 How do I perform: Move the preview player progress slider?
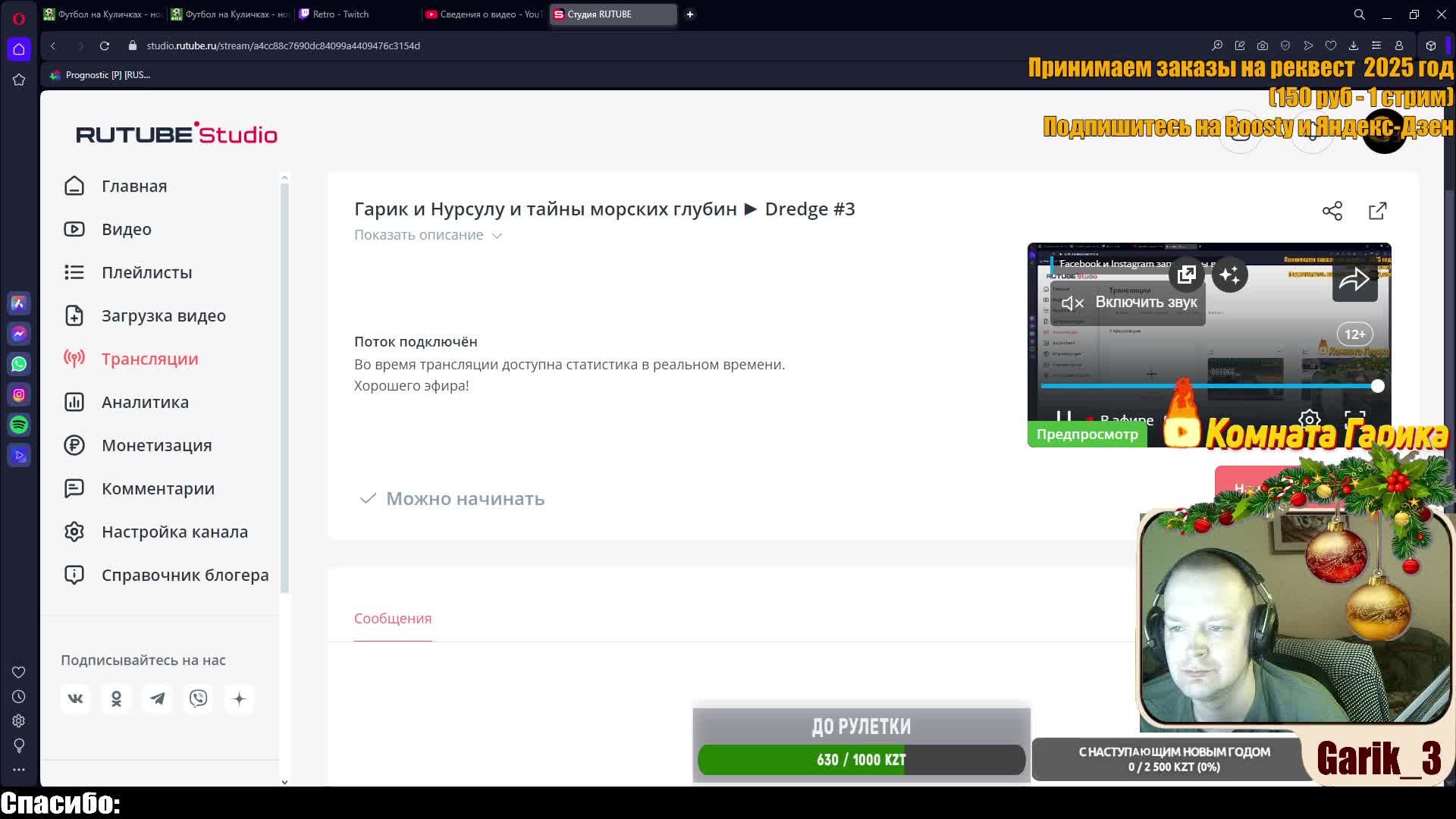tap(1377, 386)
